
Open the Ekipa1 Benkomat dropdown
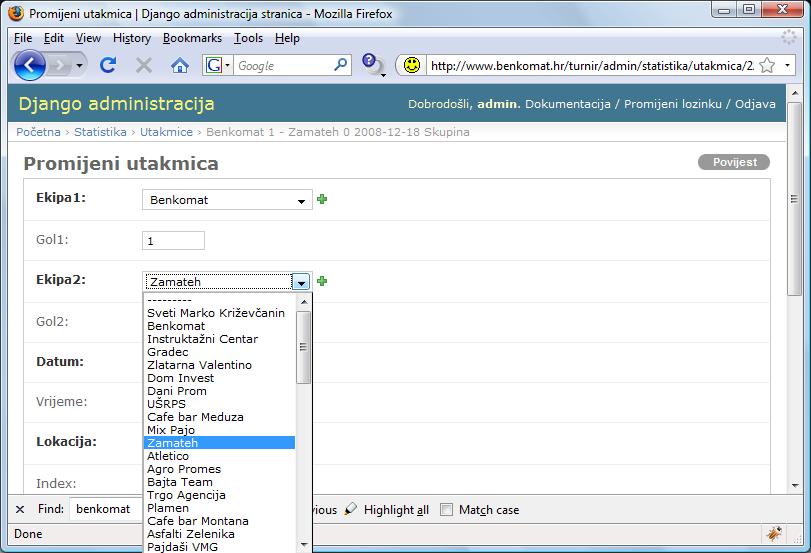pyautogui.click(x=227, y=200)
